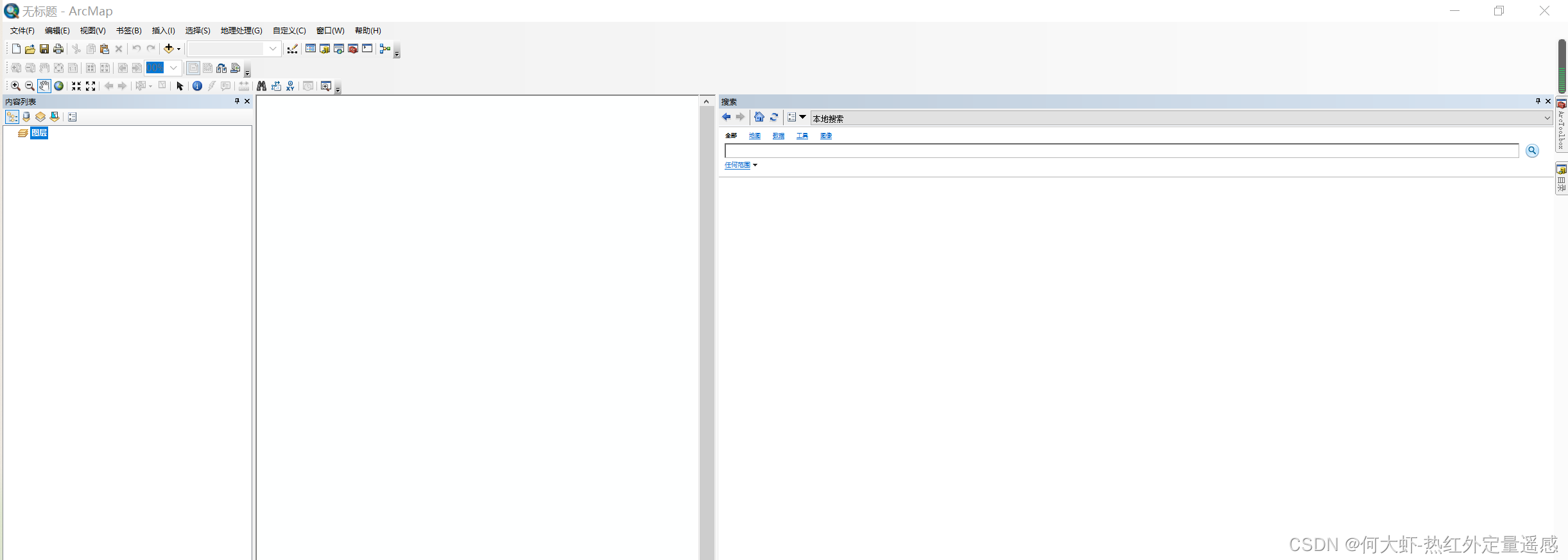Select the 图层 data frame node
This screenshot has height=560, width=1568.
tap(39, 133)
